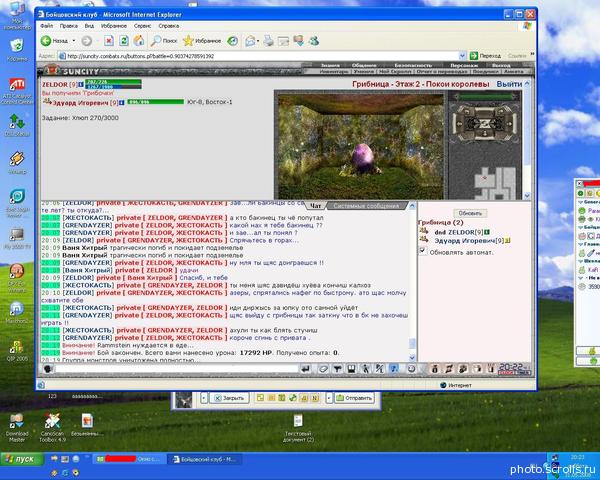Screen dimensions: 600x480
Task: Click the purple egg in dungeon view
Action: pos(361,159)
